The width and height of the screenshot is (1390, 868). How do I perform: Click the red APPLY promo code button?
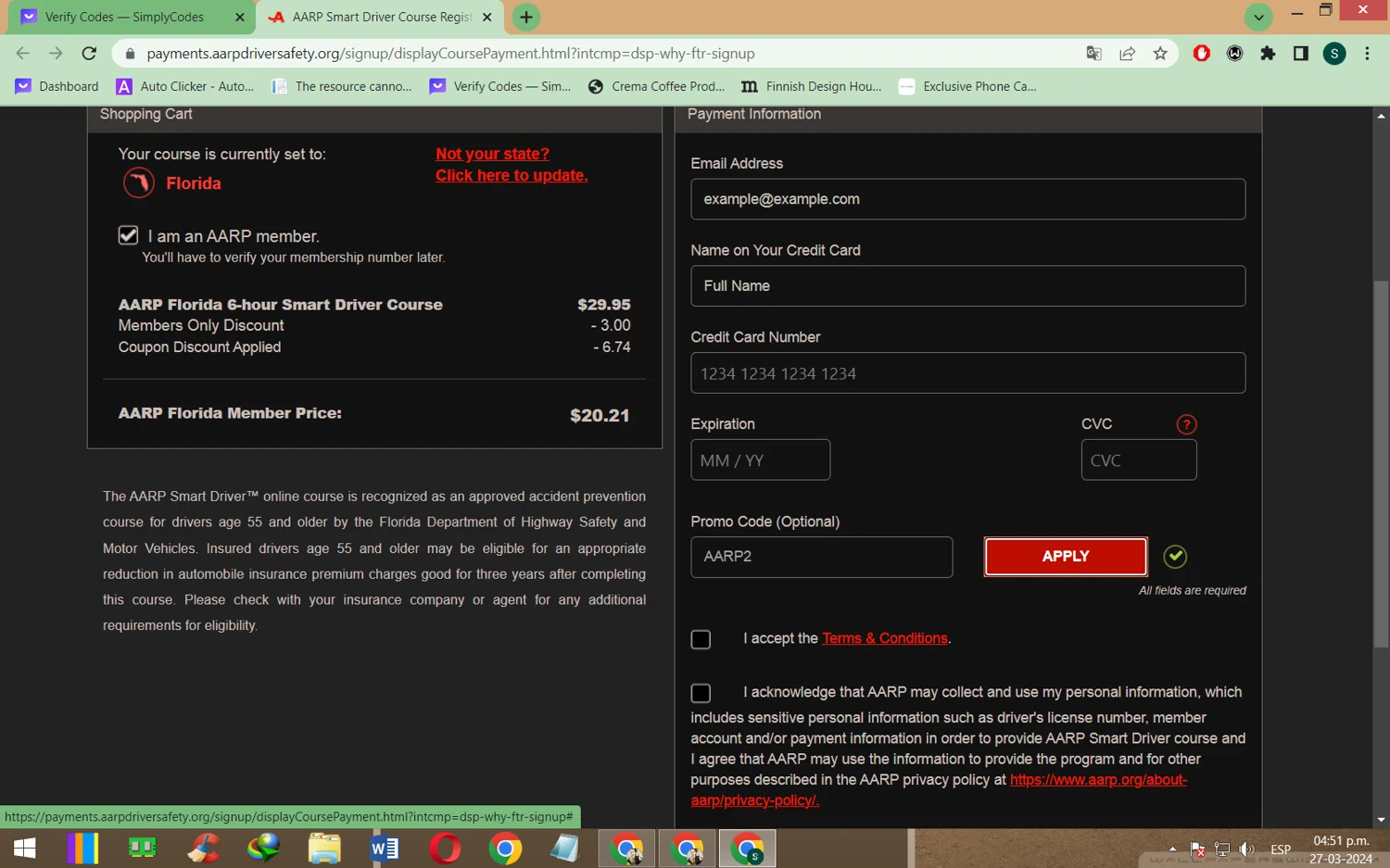(1066, 557)
